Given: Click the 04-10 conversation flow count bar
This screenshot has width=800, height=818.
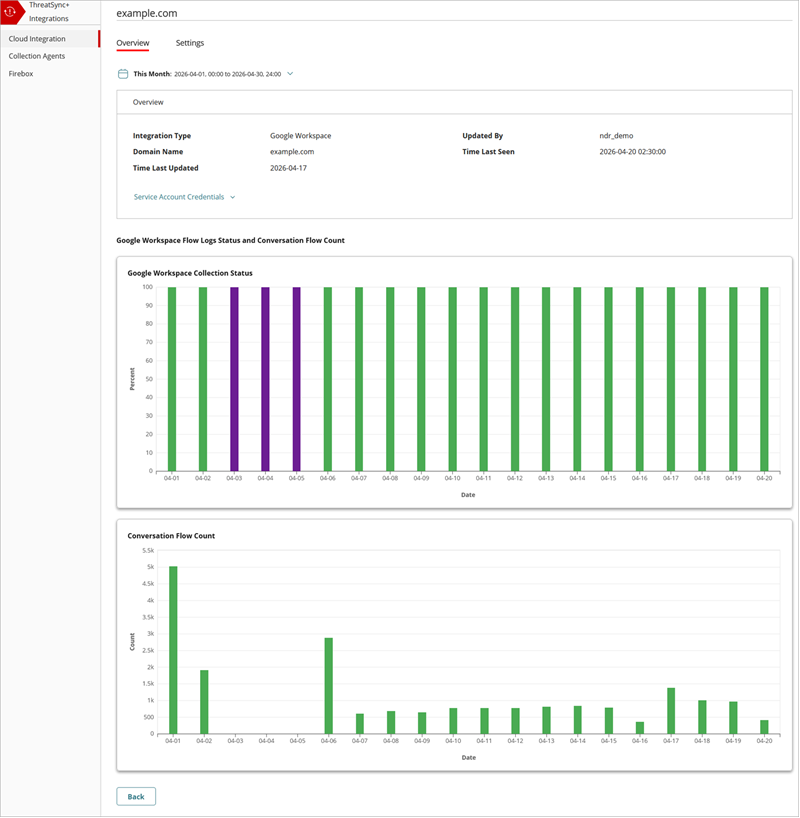Looking at the screenshot, I should pyautogui.click(x=453, y=721).
